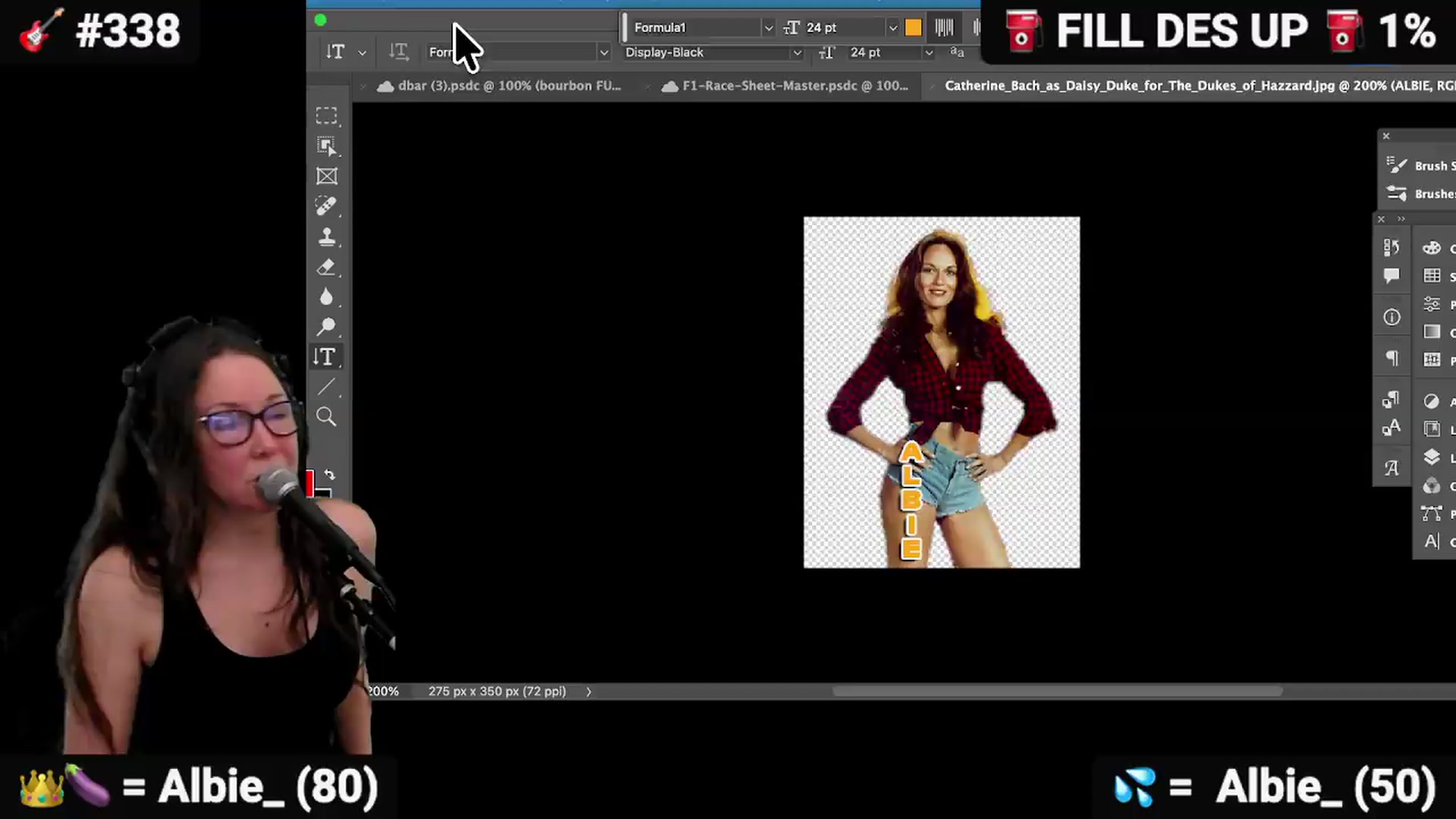The width and height of the screenshot is (1456, 819).
Task: Open the Glyphs panel icon
Action: (1392, 469)
